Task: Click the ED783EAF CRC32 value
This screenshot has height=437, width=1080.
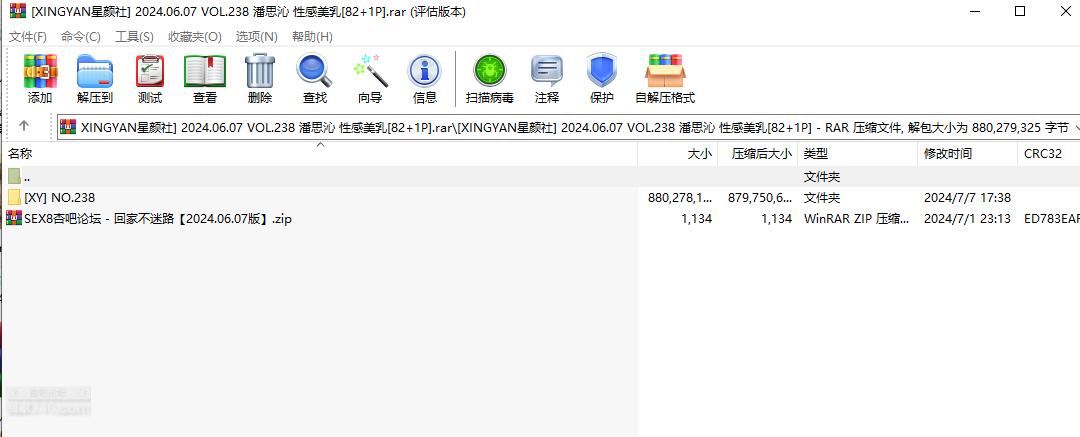Action: tap(1052, 218)
